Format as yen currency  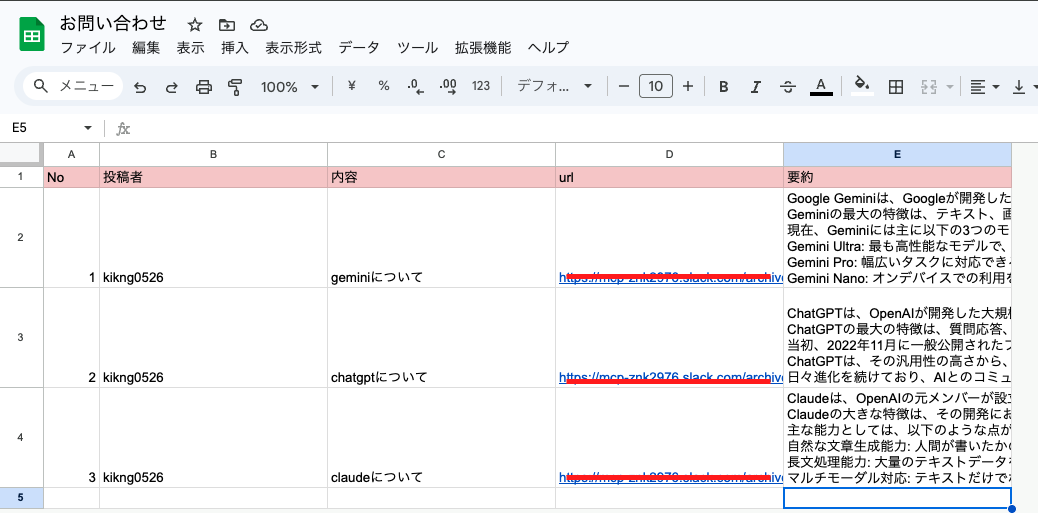click(352, 86)
